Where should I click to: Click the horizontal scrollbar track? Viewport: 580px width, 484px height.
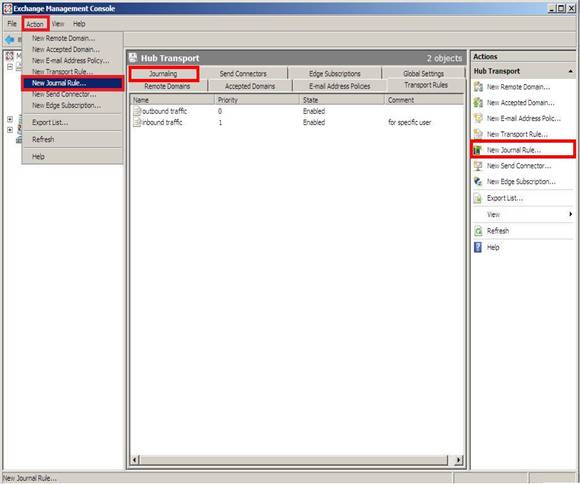pyautogui.click(x=294, y=460)
